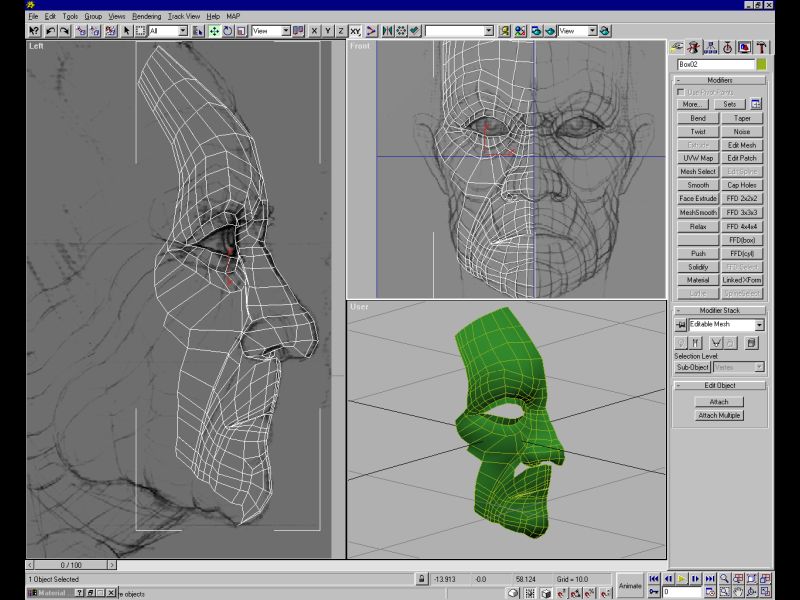Click the selection lock icon

[x=422, y=579]
